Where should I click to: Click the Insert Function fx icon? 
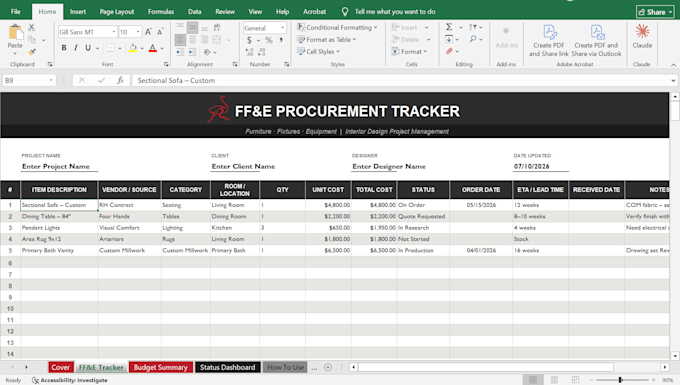[x=120, y=80]
